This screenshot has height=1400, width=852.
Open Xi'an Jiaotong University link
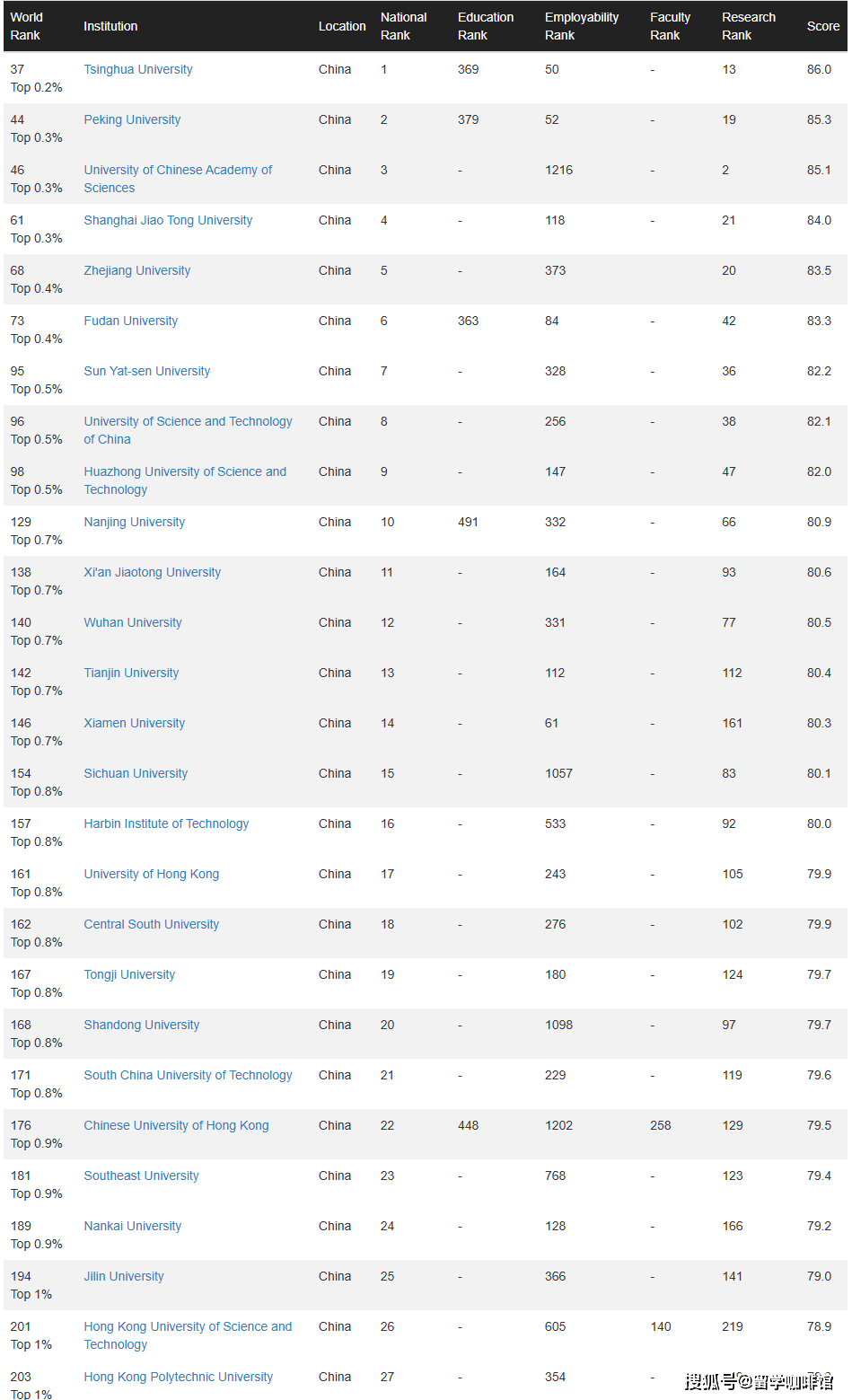click(153, 572)
